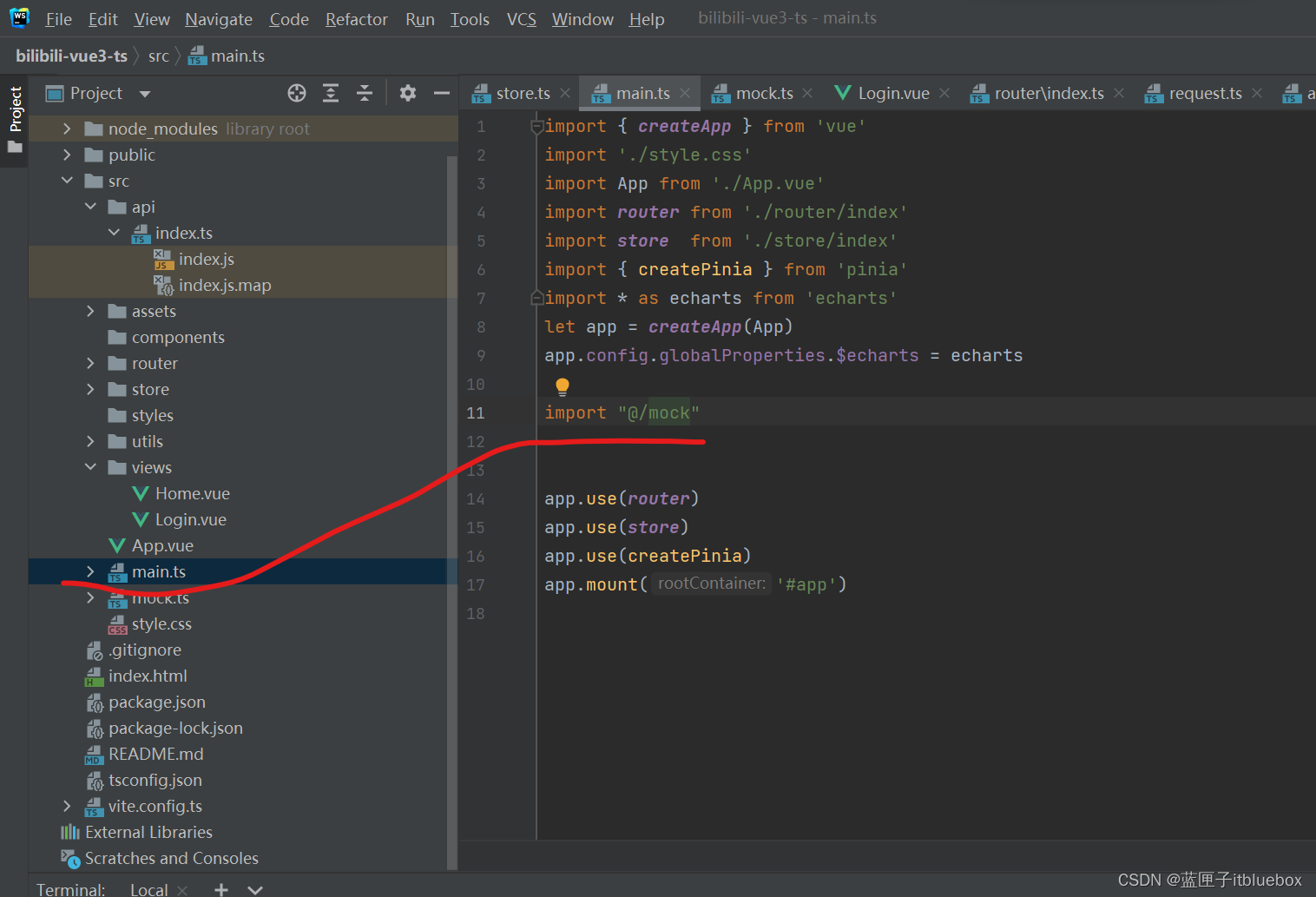This screenshot has height=897, width=1316.
Task: Hide the Project panel with minus icon
Action: (442, 93)
